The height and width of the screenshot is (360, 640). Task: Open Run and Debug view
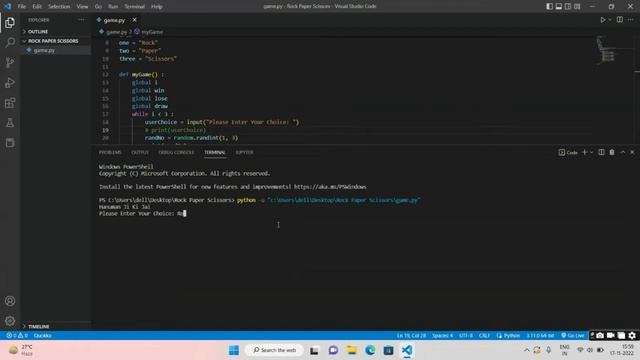(x=10, y=82)
